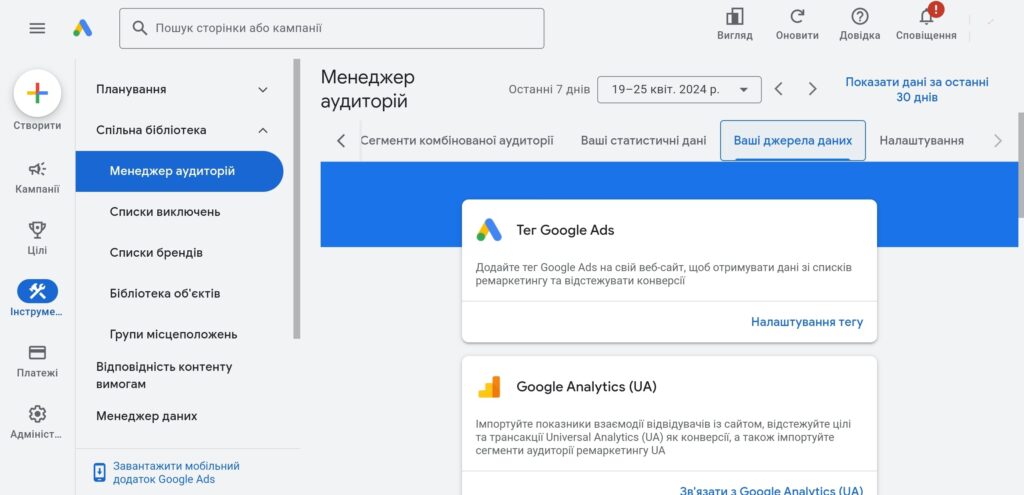Image resolution: width=1024 pixels, height=495 pixels.
Task: Open the hamburger main menu
Action: (x=37, y=28)
